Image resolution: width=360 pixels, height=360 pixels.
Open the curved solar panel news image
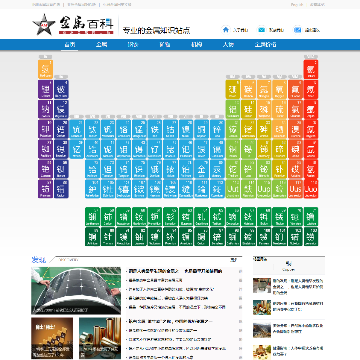(76, 291)
